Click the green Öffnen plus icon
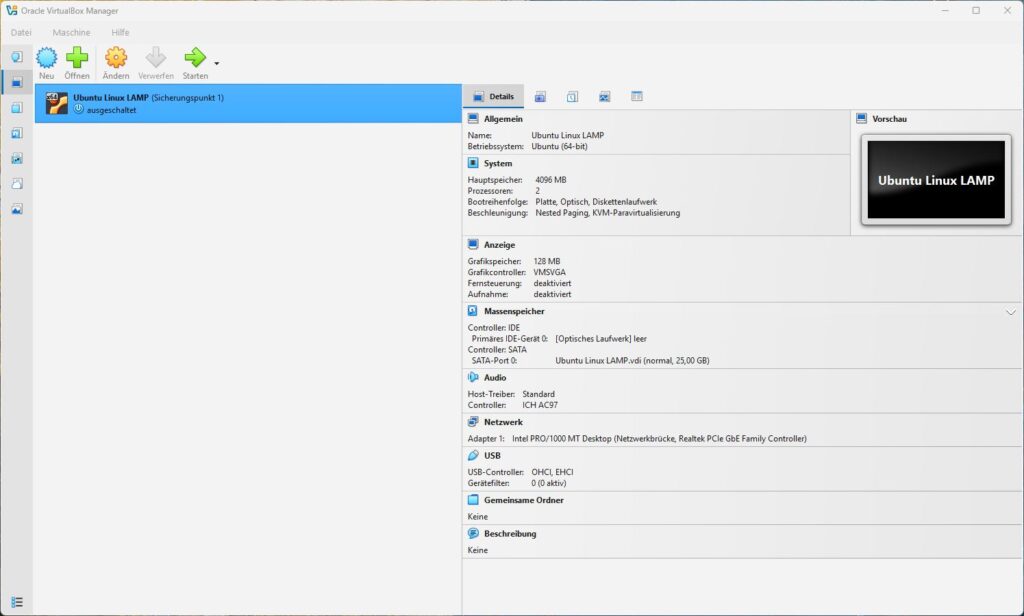The width and height of the screenshot is (1024, 616). point(77,58)
